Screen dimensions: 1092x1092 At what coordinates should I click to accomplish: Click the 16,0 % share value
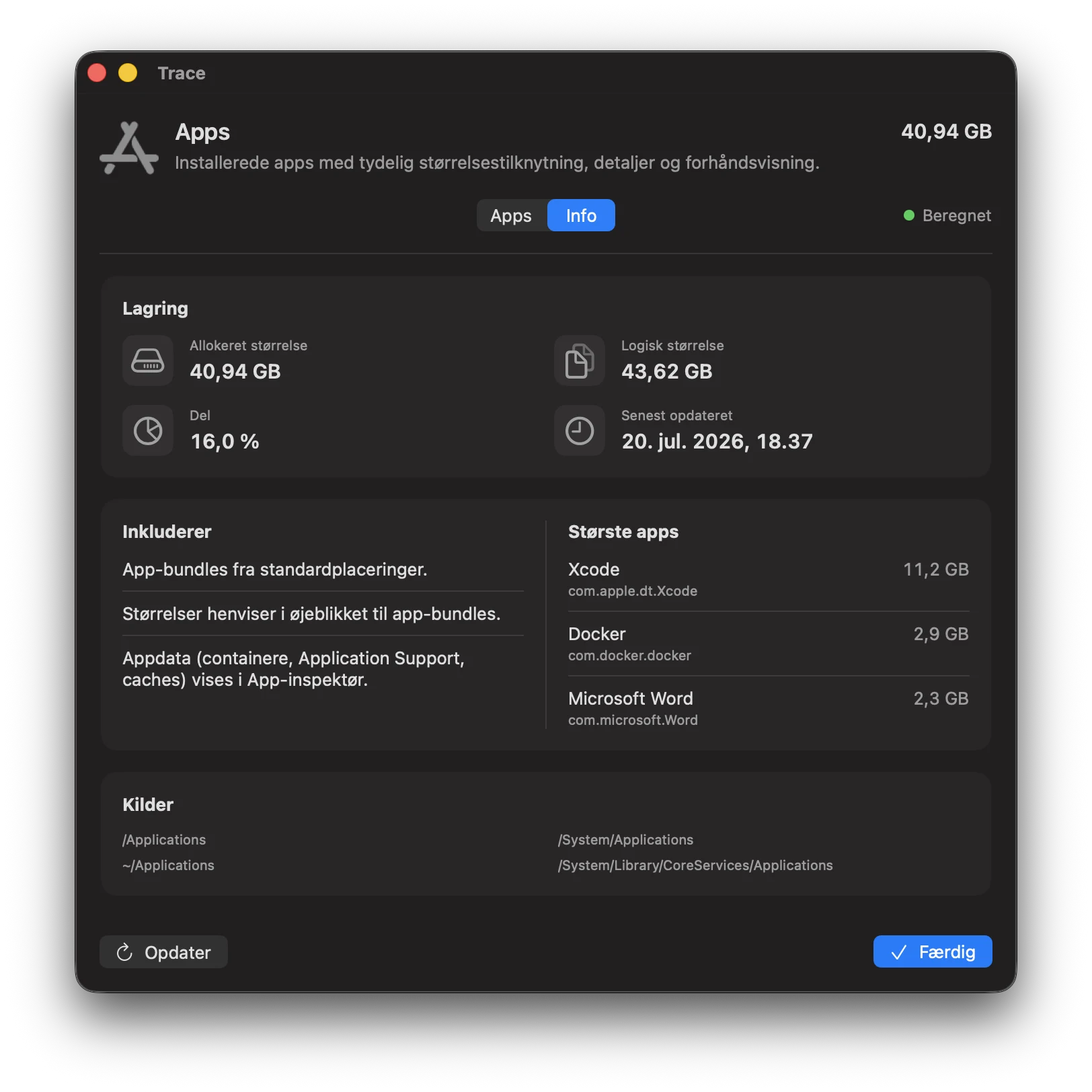click(x=225, y=441)
